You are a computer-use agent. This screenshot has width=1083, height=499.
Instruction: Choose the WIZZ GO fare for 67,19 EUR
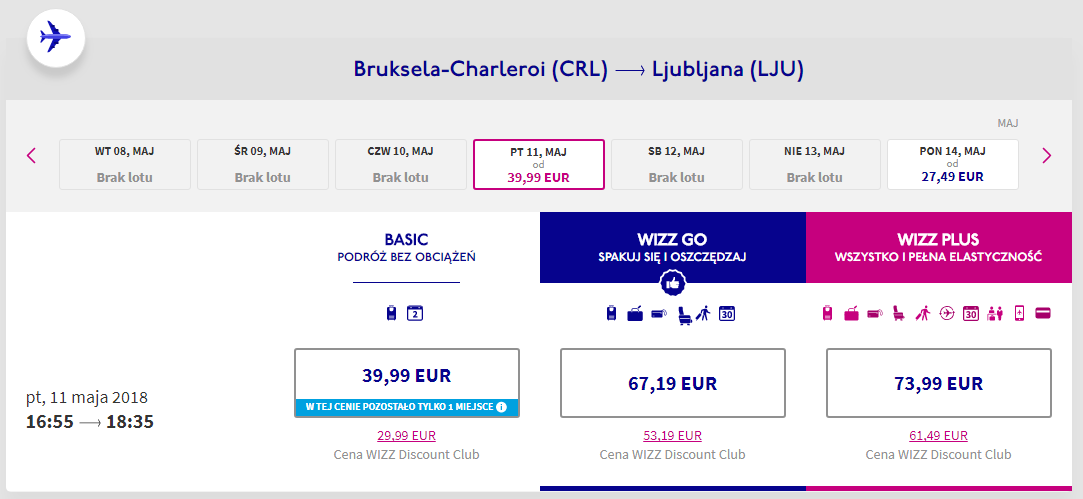pyautogui.click(x=672, y=383)
